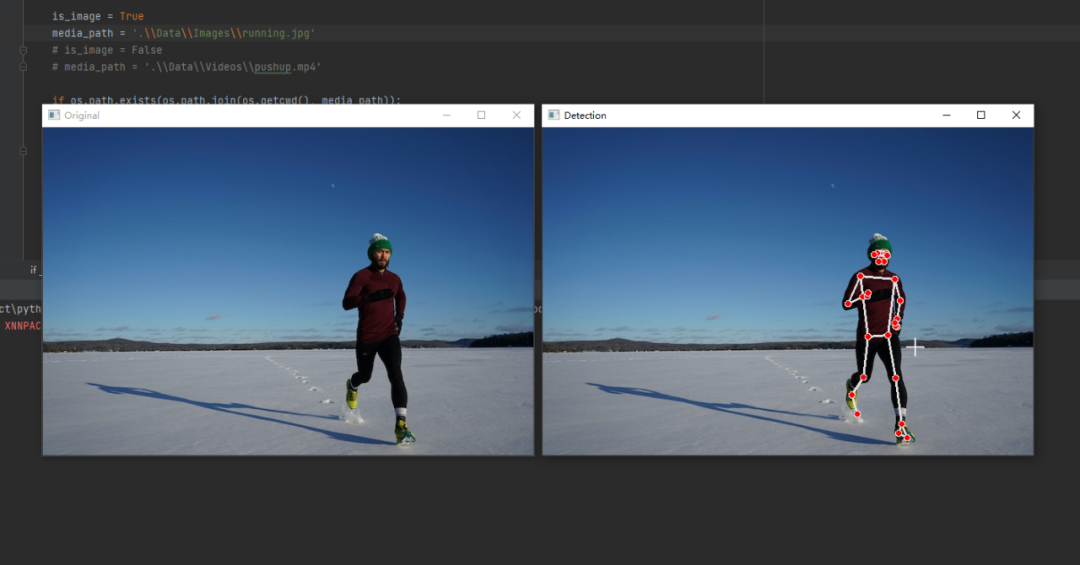Maximize the Original window

pyautogui.click(x=481, y=115)
